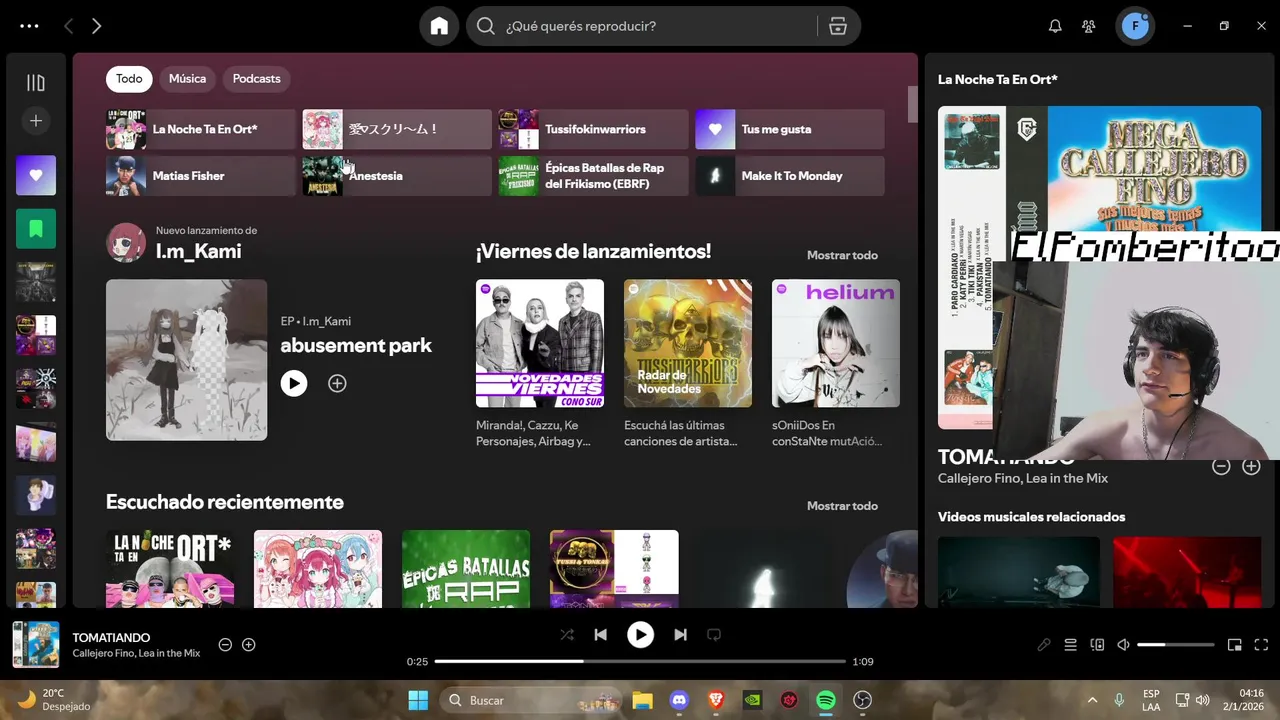The image size is (1280, 720).
Task: Adjust the volume slider
Action: click(x=1176, y=645)
